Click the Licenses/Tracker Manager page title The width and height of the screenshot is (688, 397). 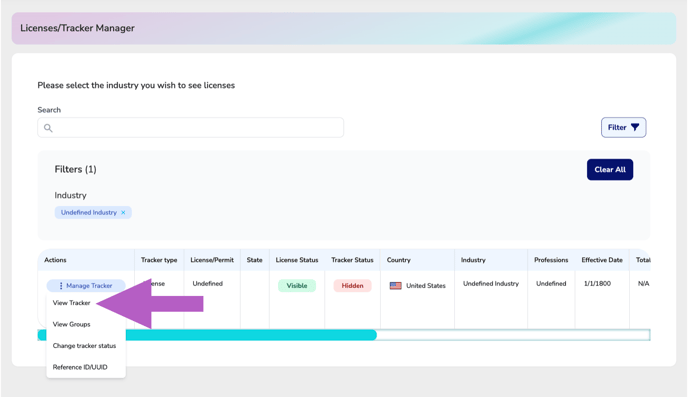click(77, 28)
